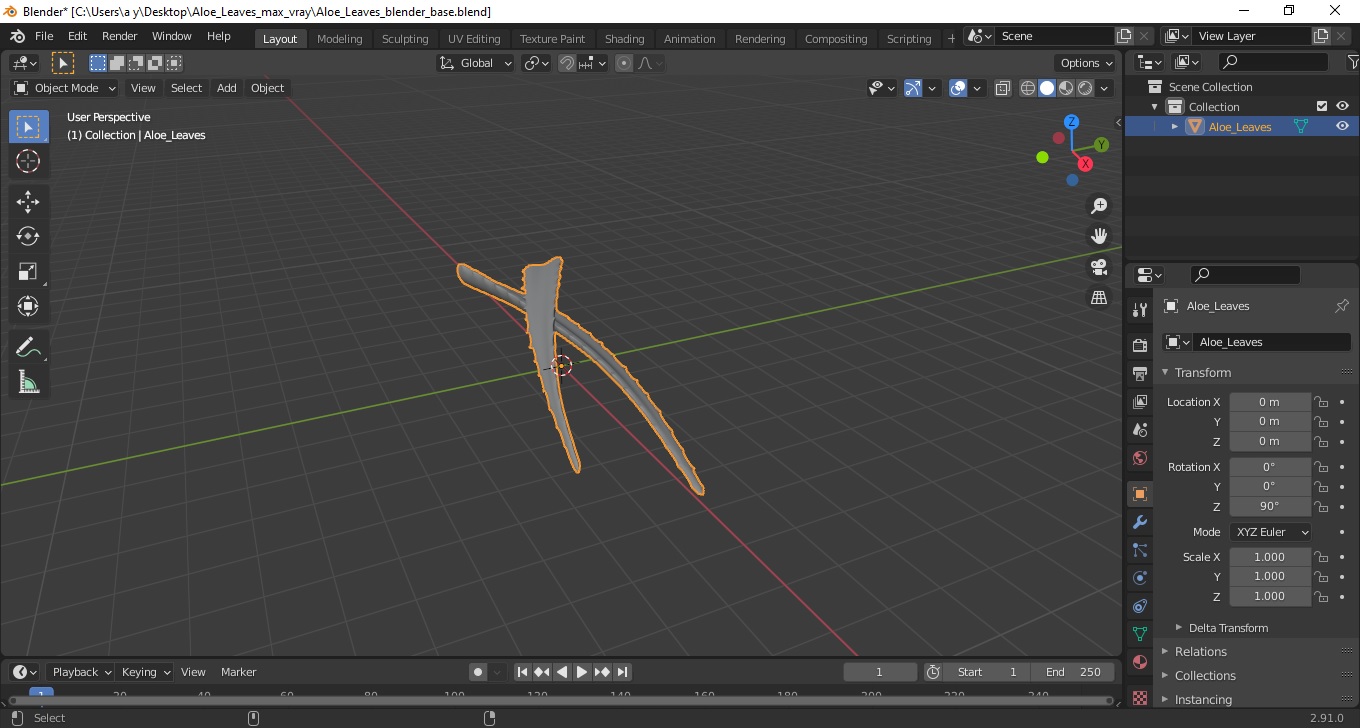This screenshot has height=728, width=1360.
Task: Open the Keying dropdown
Action: (x=145, y=672)
